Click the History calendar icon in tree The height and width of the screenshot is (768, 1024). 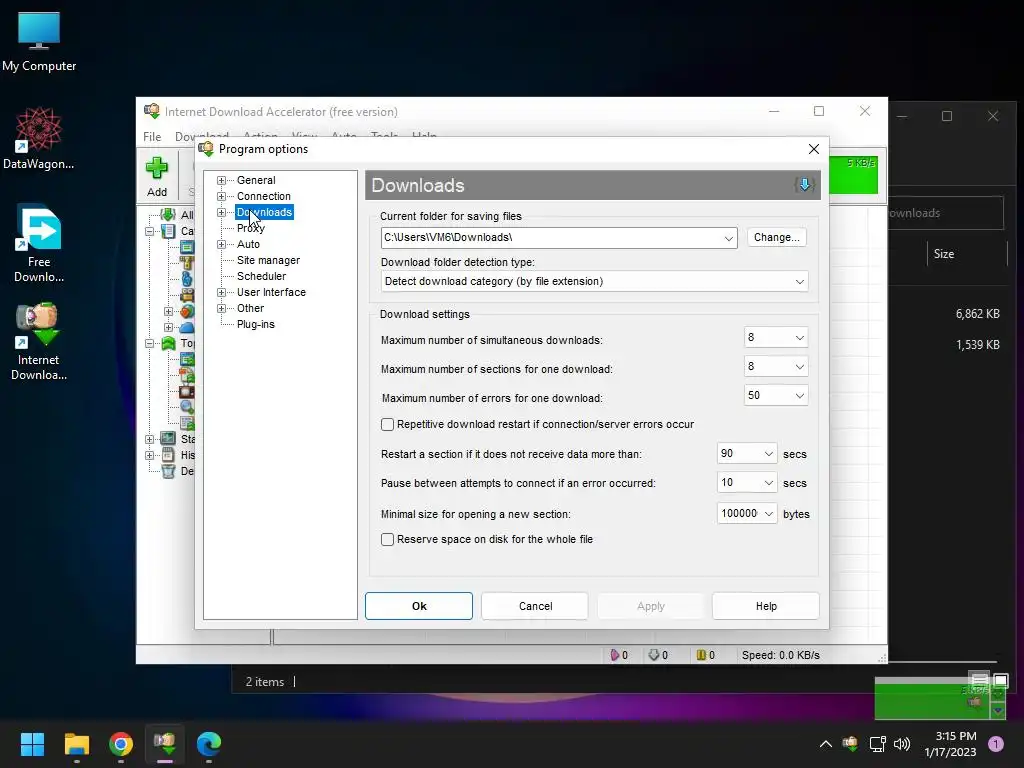168,455
